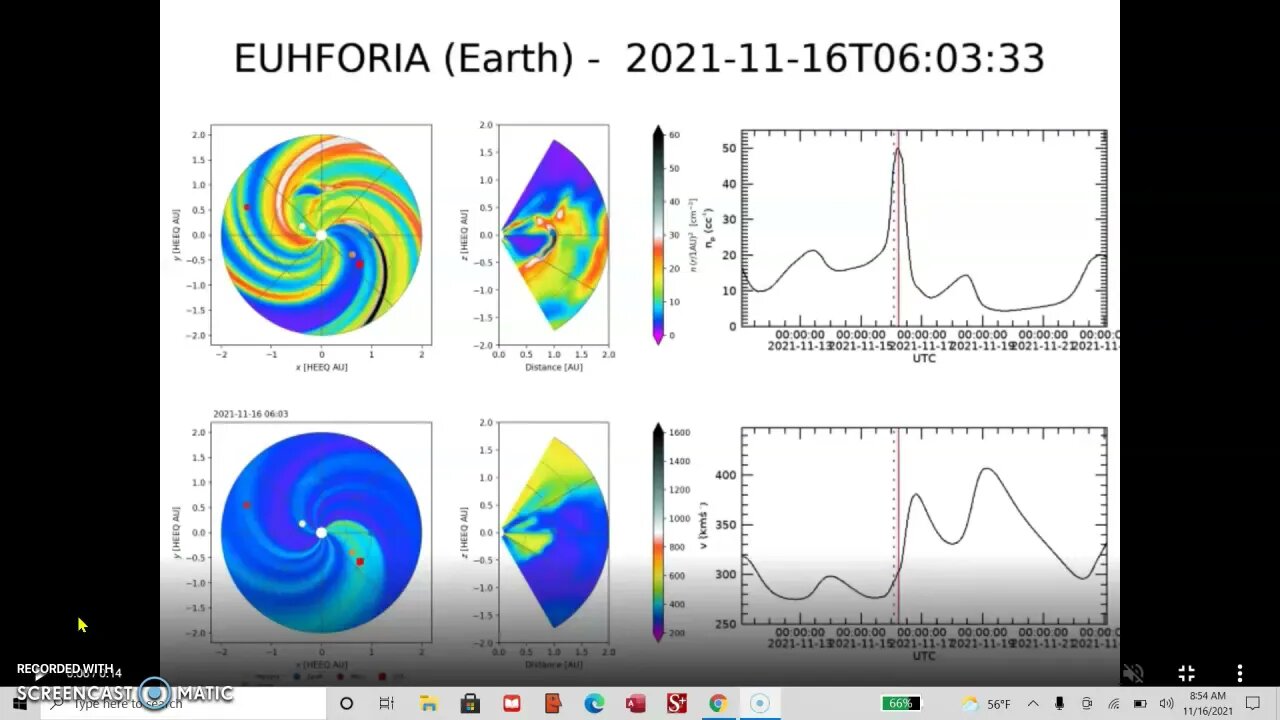
Task: Open the clock showing 8:54 AM 11/16/2021
Action: (x=1209, y=704)
